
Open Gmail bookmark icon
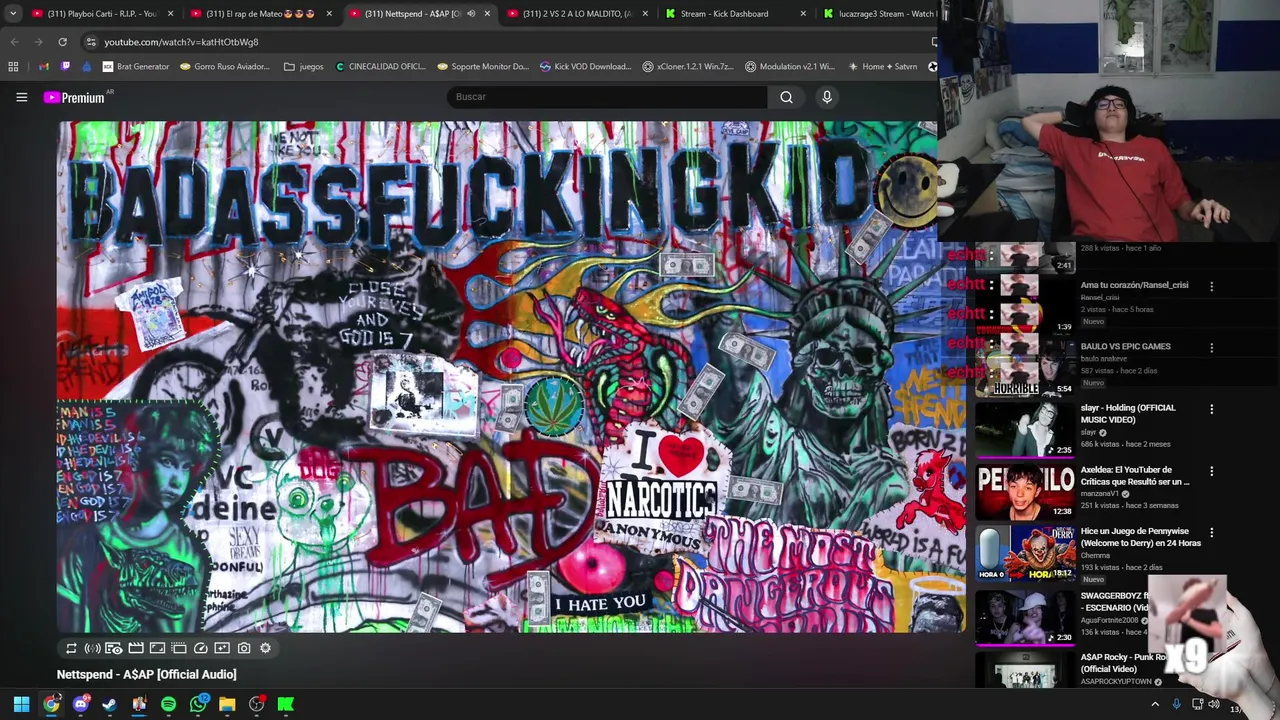[43, 67]
